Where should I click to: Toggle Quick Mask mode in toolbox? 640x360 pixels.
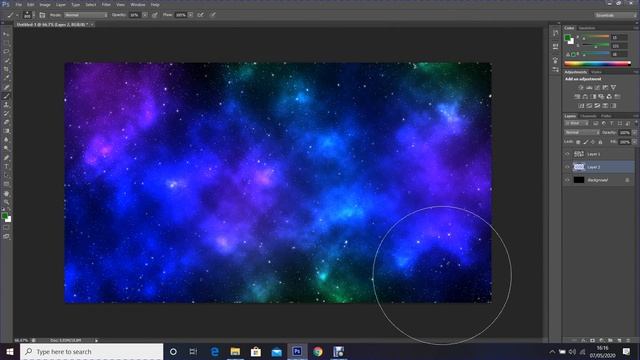click(x=6, y=228)
